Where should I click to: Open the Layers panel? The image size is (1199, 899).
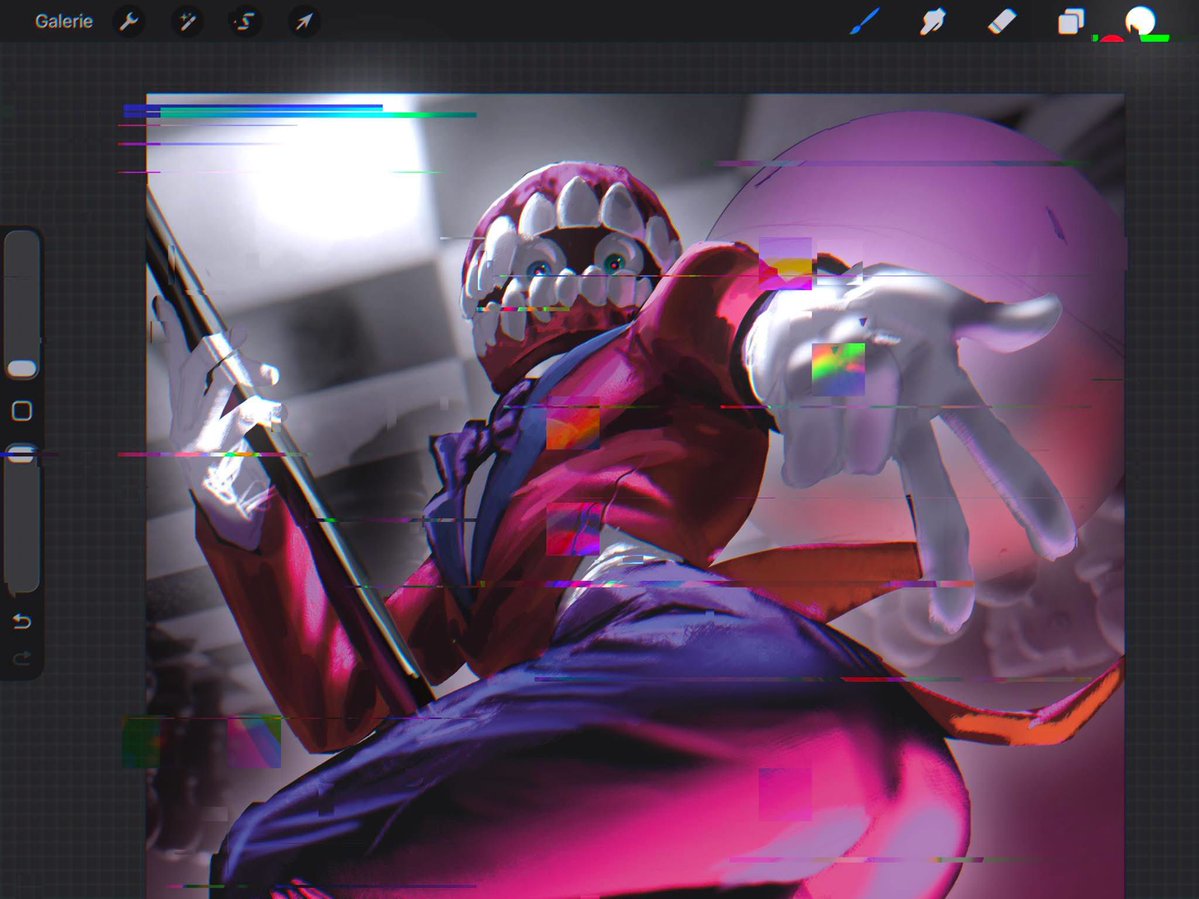[x=1071, y=21]
